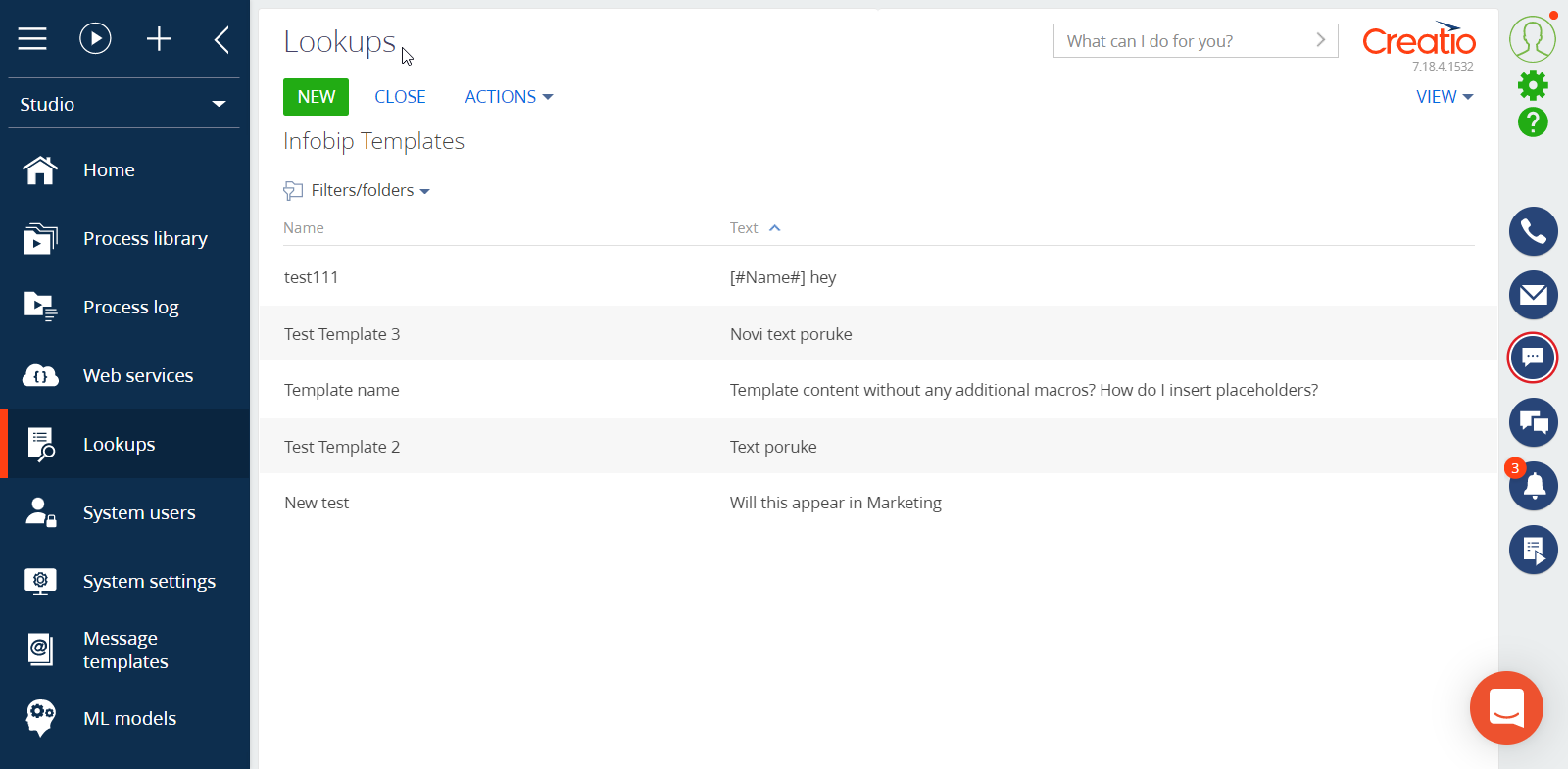Open the VIEW dropdown menu
The image size is (1568, 769).
click(x=1444, y=97)
